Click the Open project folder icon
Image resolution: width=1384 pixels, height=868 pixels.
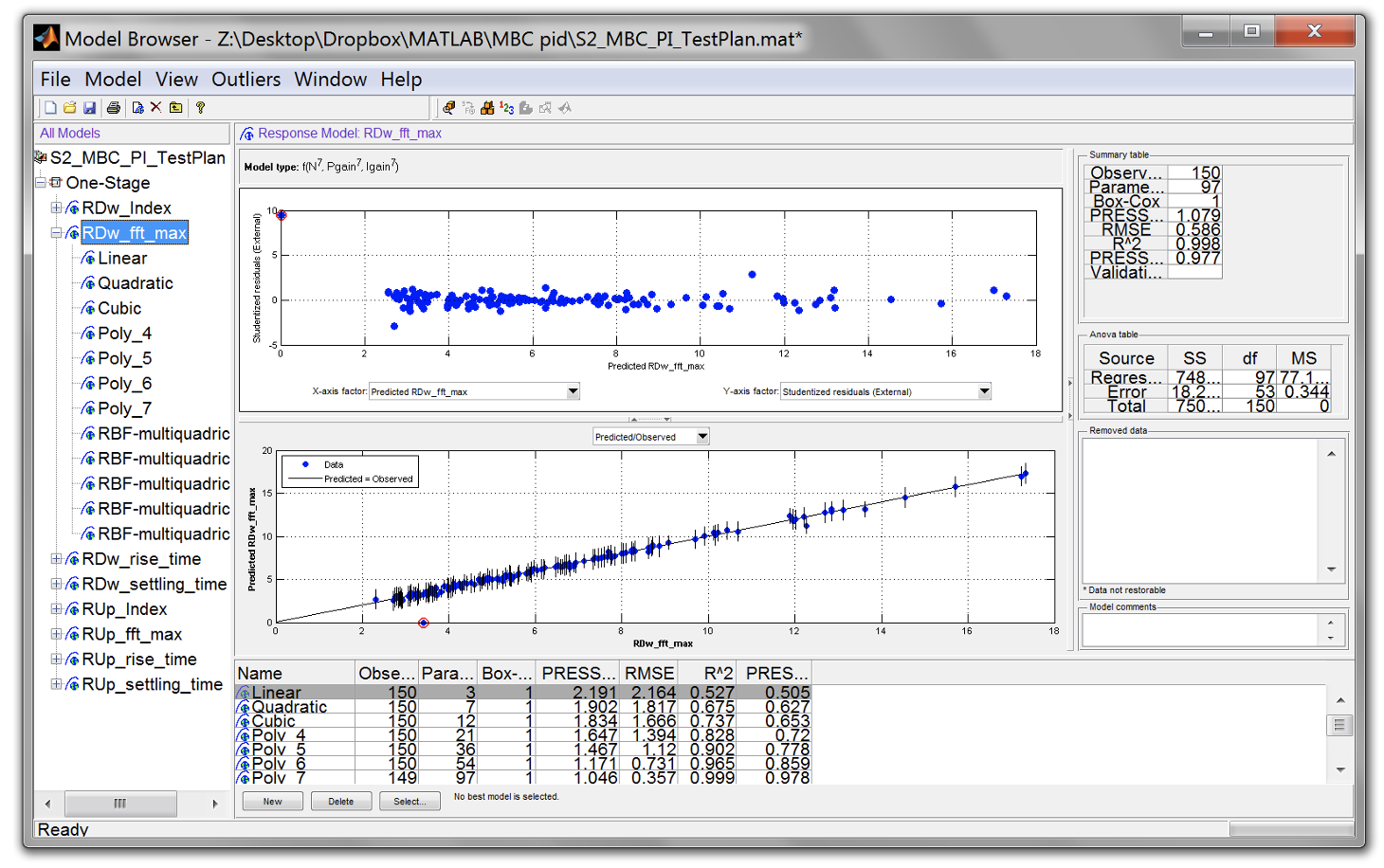(70, 108)
